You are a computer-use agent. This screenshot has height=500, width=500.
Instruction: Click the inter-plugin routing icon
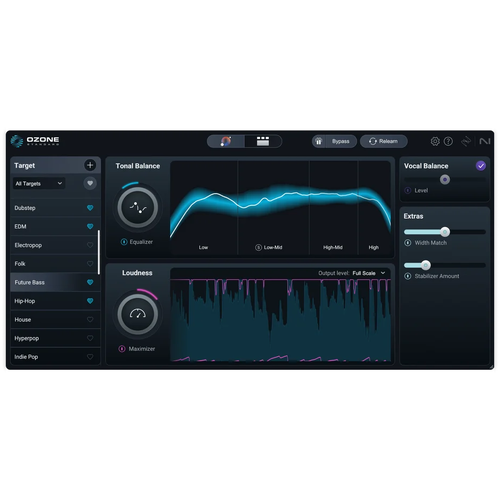pos(466,141)
